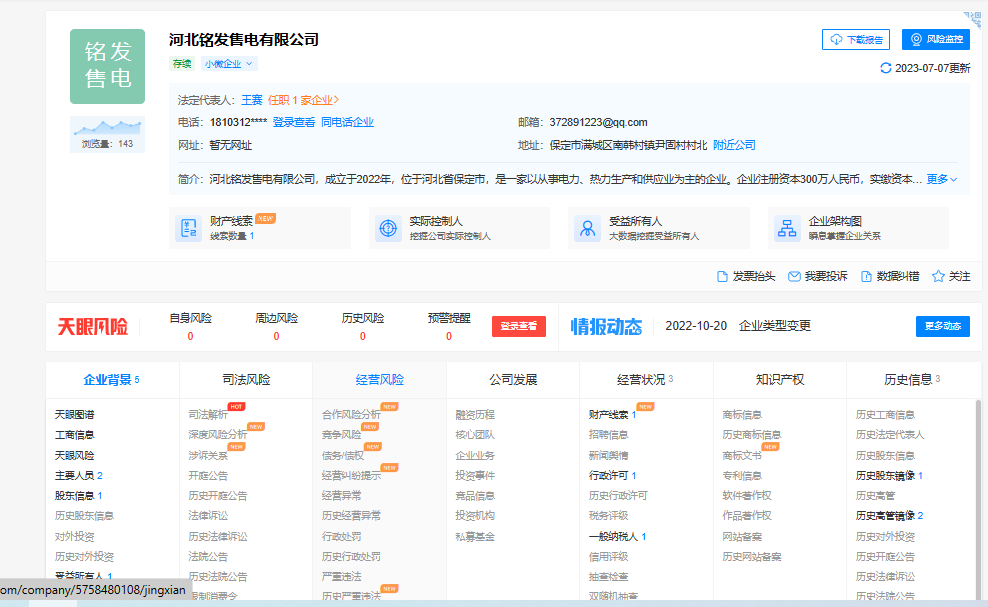The image size is (988, 607).
Task: Open 财产线索 item under 经营状况
Action: click(x=612, y=415)
